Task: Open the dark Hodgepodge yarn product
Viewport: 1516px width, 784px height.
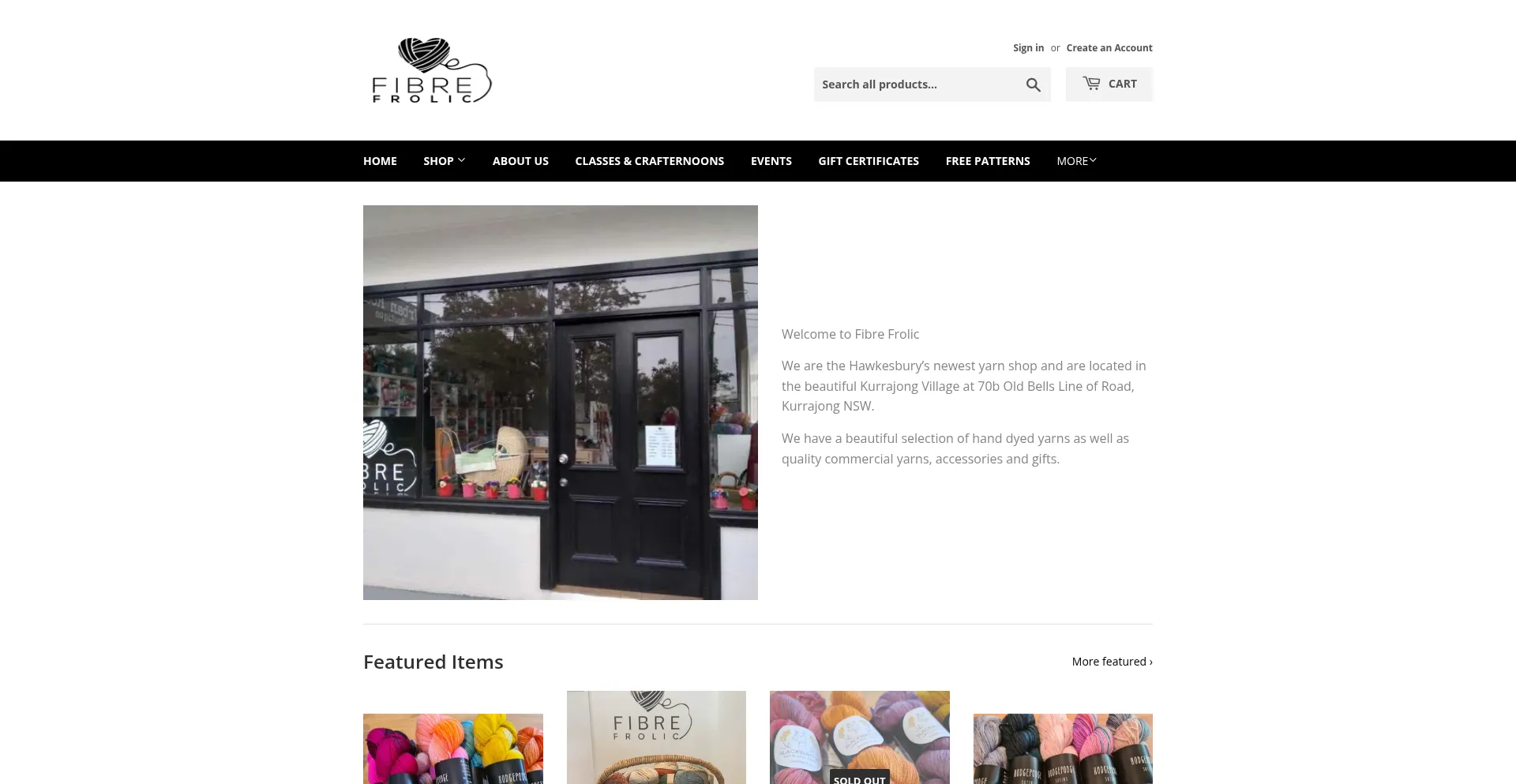Action: 1063,748
